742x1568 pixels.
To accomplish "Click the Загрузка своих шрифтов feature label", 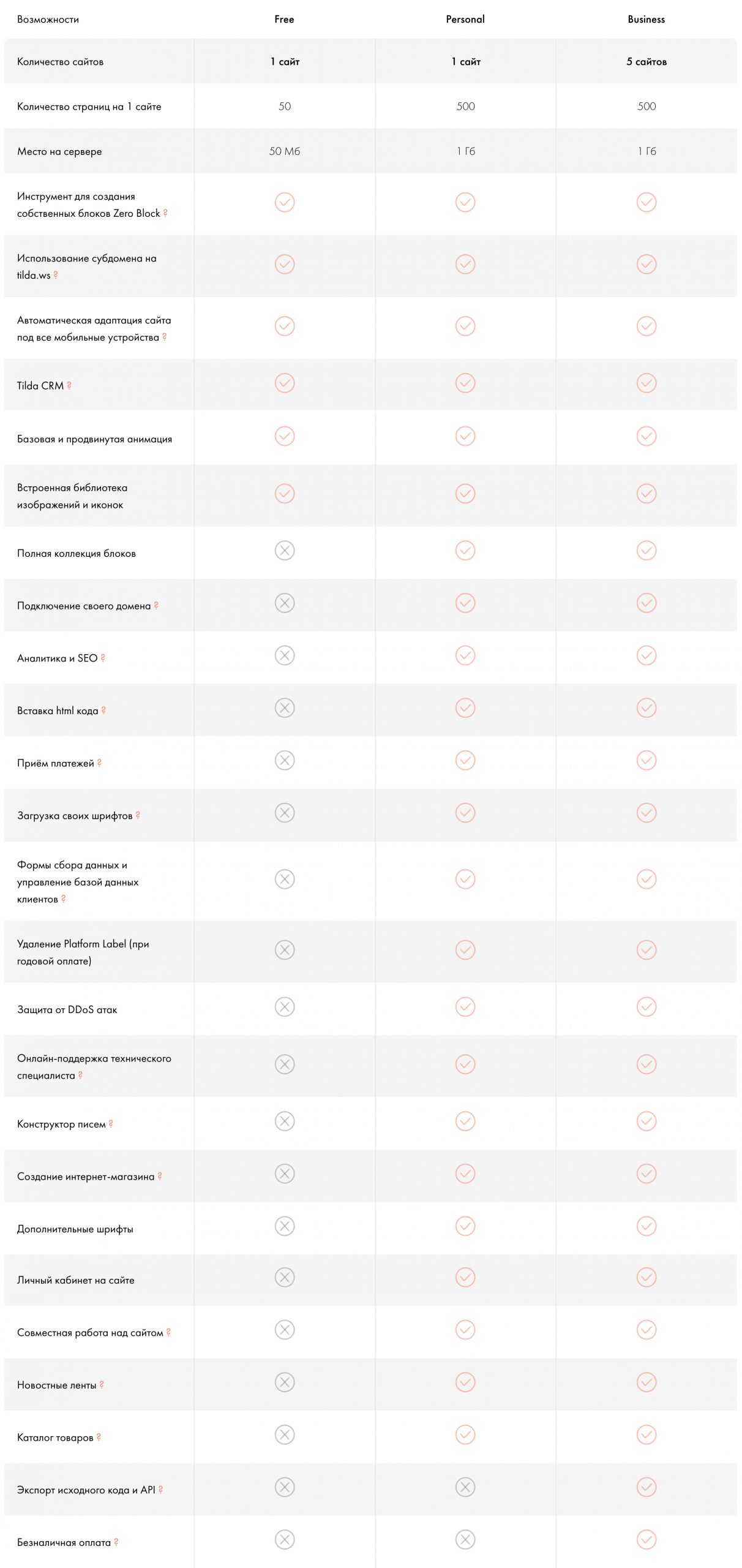I will click(75, 816).
